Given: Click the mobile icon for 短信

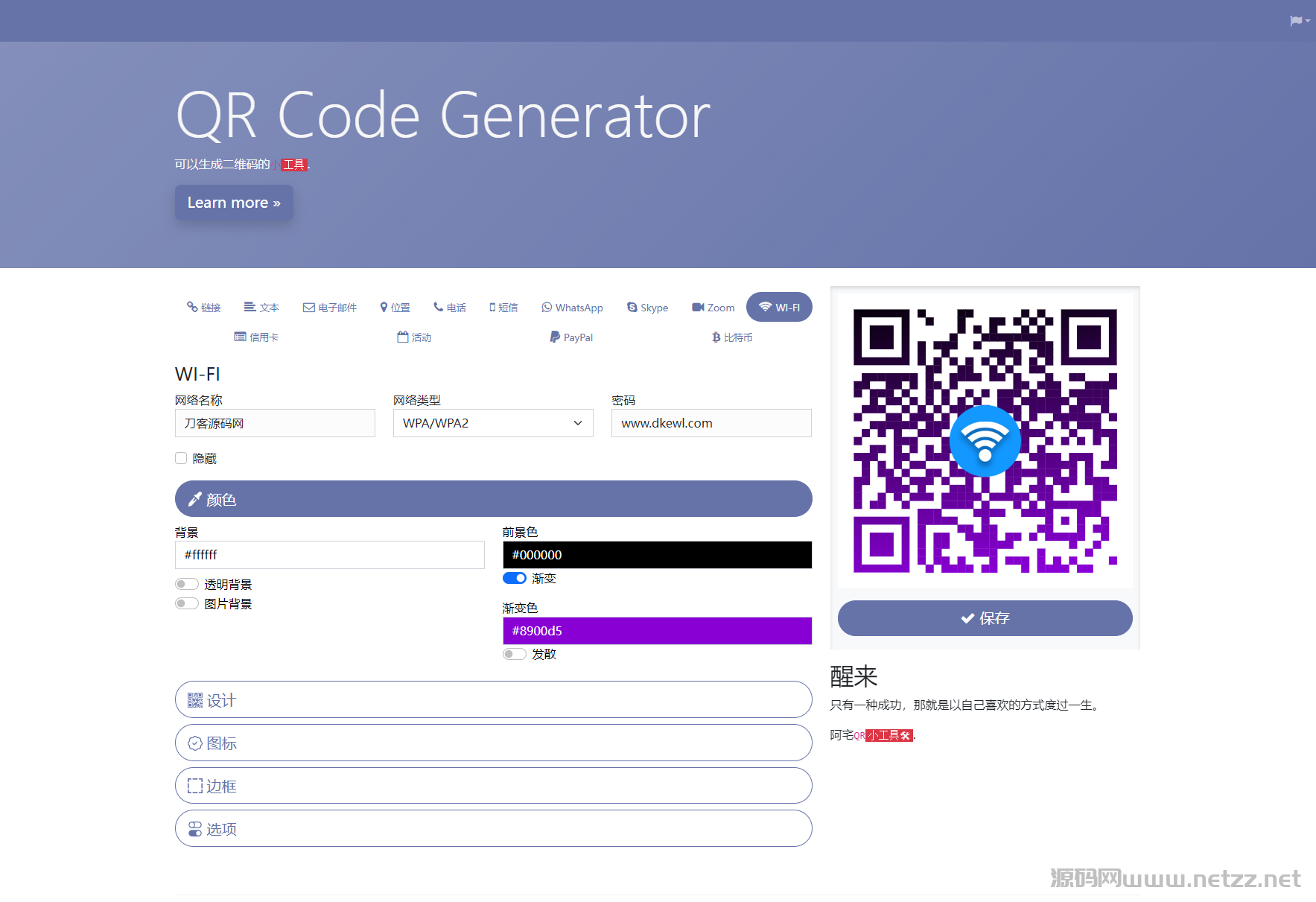Looking at the screenshot, I should coord(492,307).
